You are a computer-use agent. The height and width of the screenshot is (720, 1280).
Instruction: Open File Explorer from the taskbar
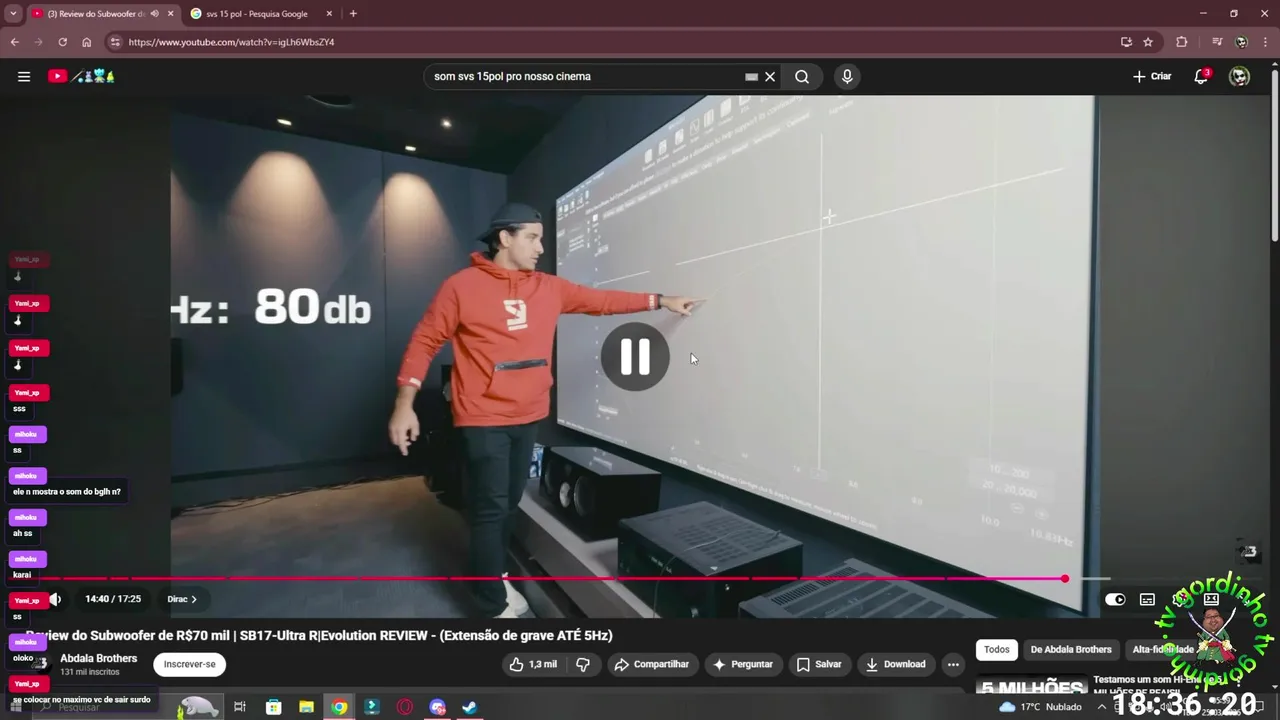pos(306,707)
